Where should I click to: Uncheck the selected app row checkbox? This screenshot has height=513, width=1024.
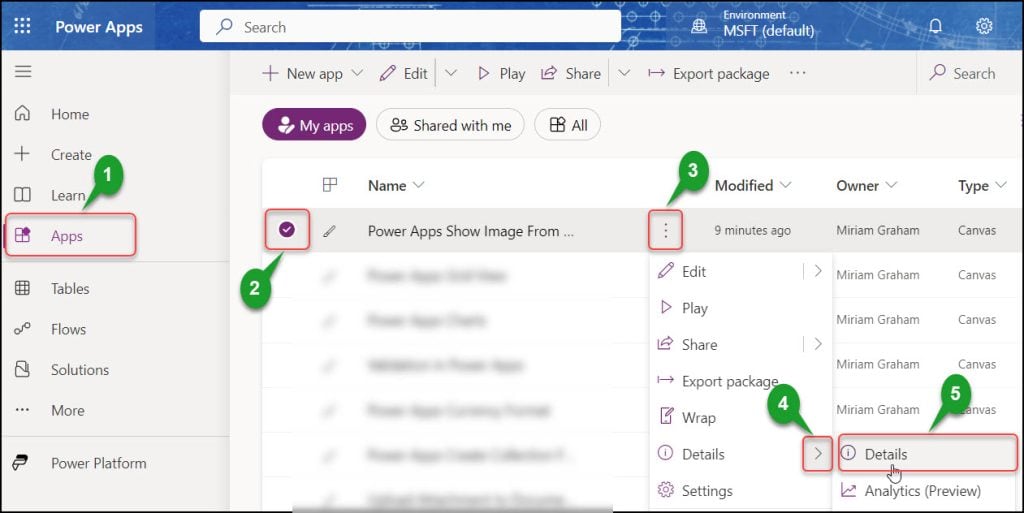[287, 229]
